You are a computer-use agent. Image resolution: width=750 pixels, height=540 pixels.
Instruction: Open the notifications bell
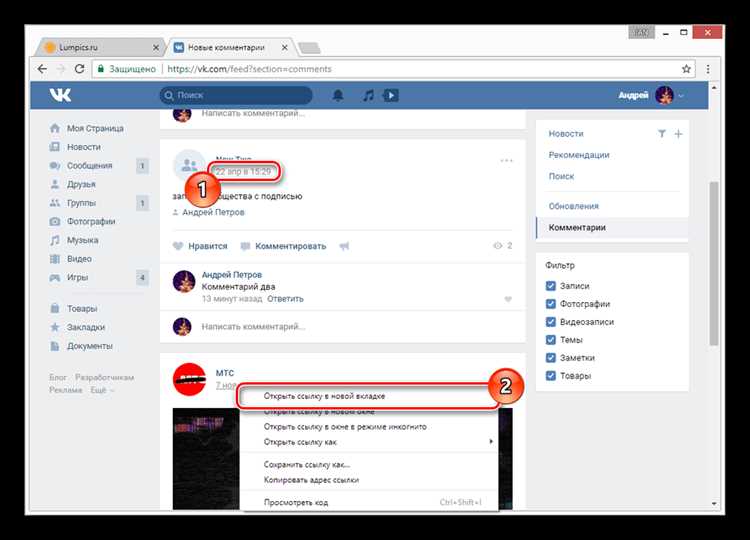(338, 95)
